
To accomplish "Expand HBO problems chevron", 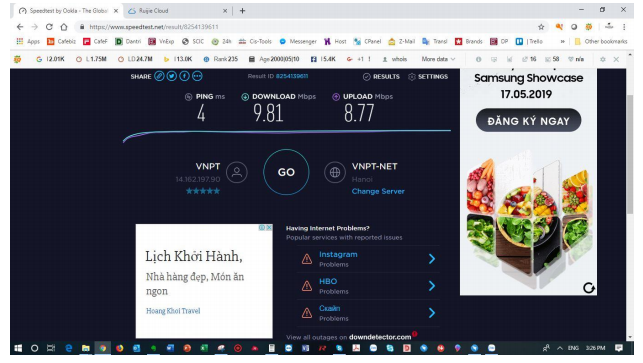I will 432,286.
